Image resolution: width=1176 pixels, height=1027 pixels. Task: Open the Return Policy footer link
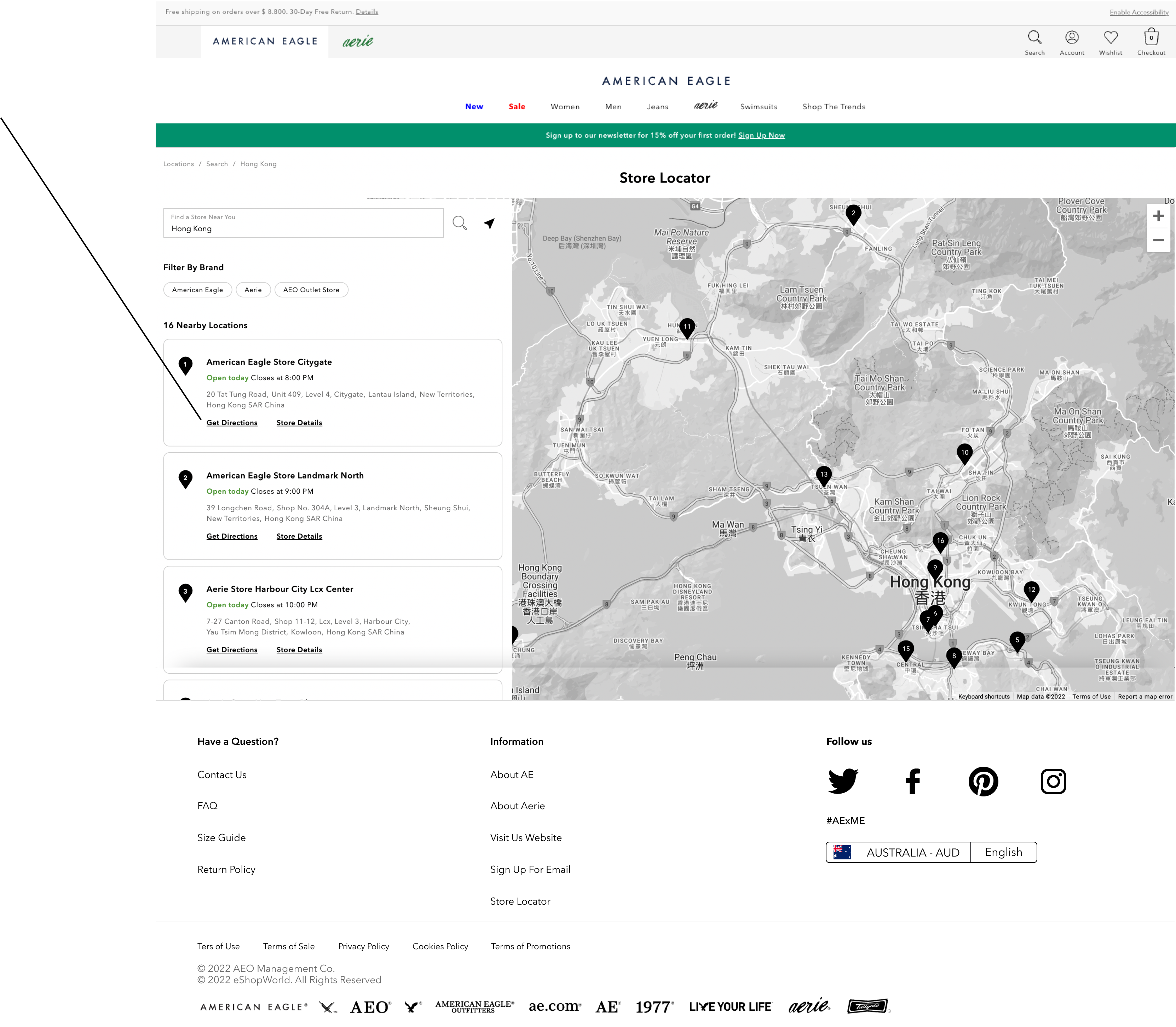pyautogui.click(x=226, y=870)
